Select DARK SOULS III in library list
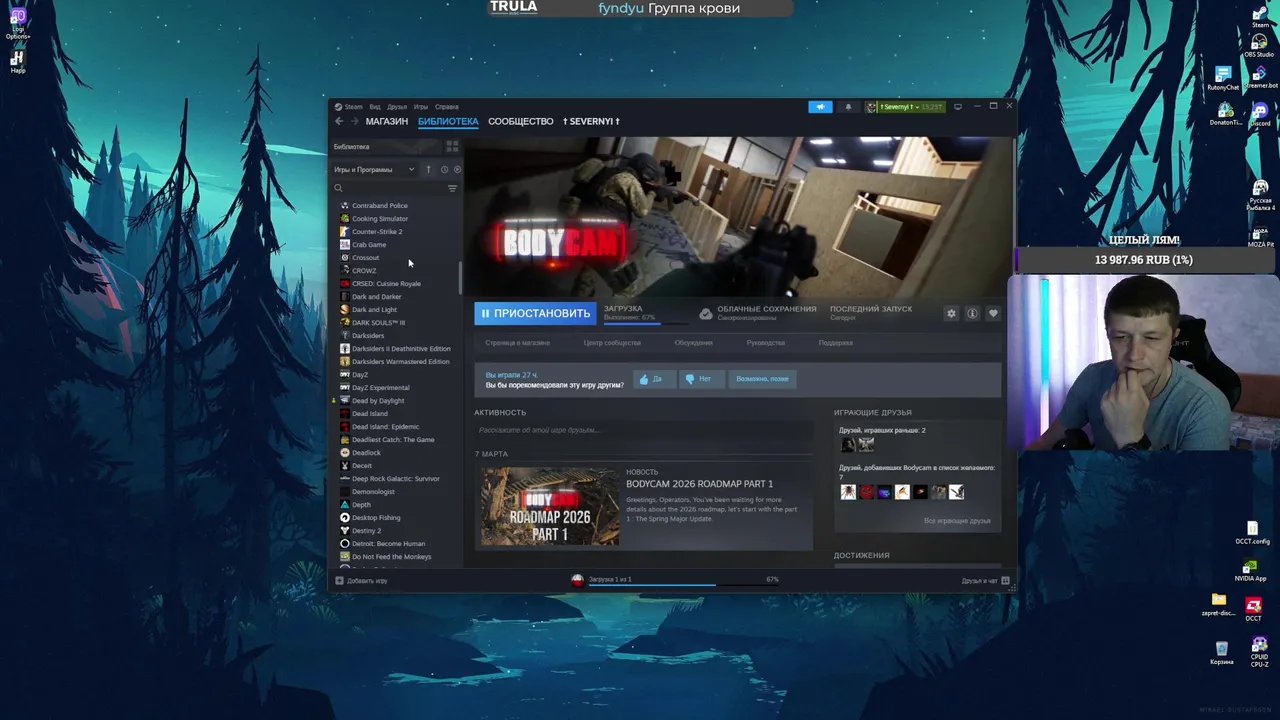 [378, 323]
